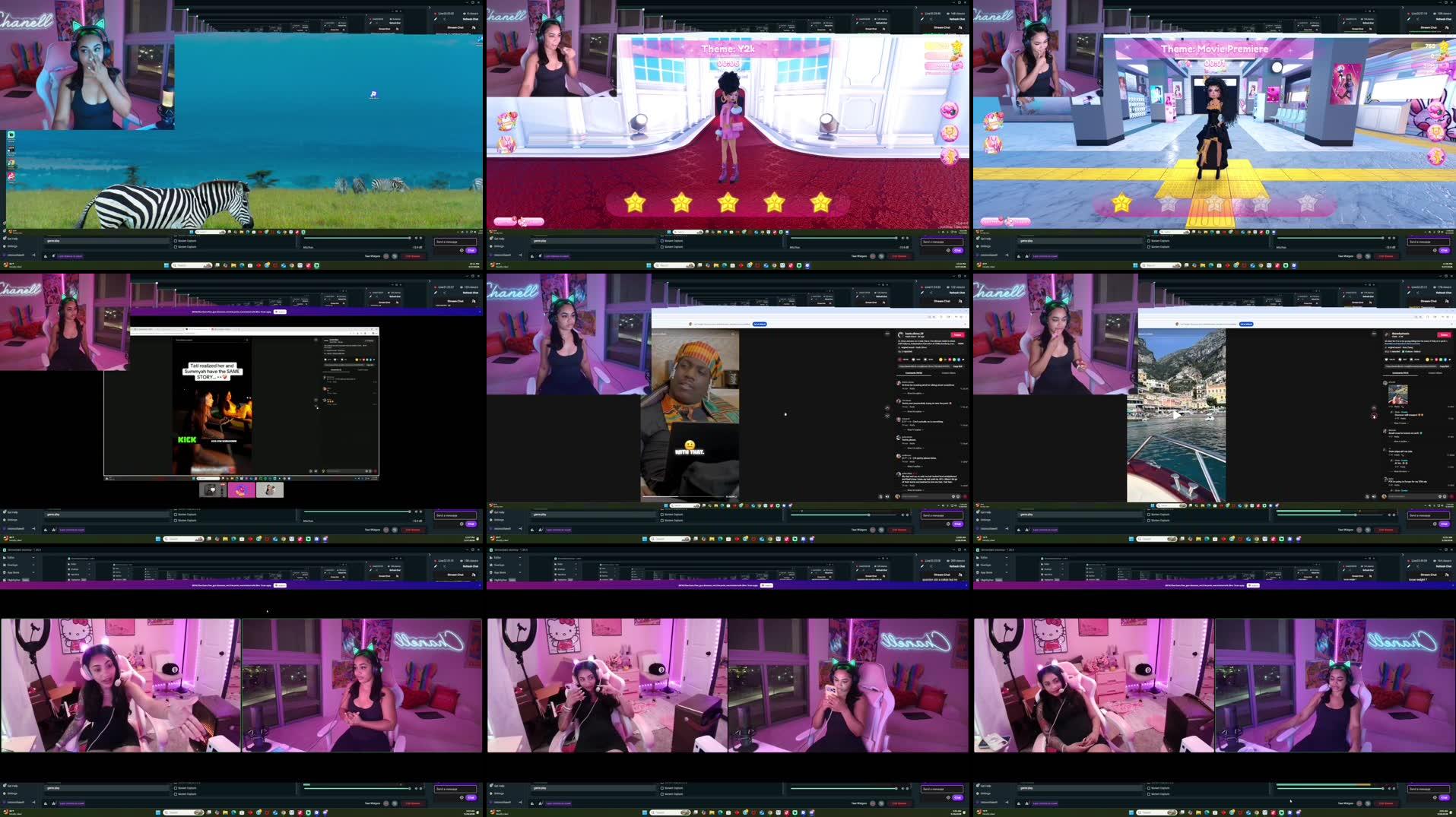Expand App Store chevron in bottom-right tile
Screen dimensions: 1456x817
(1007, 572)
